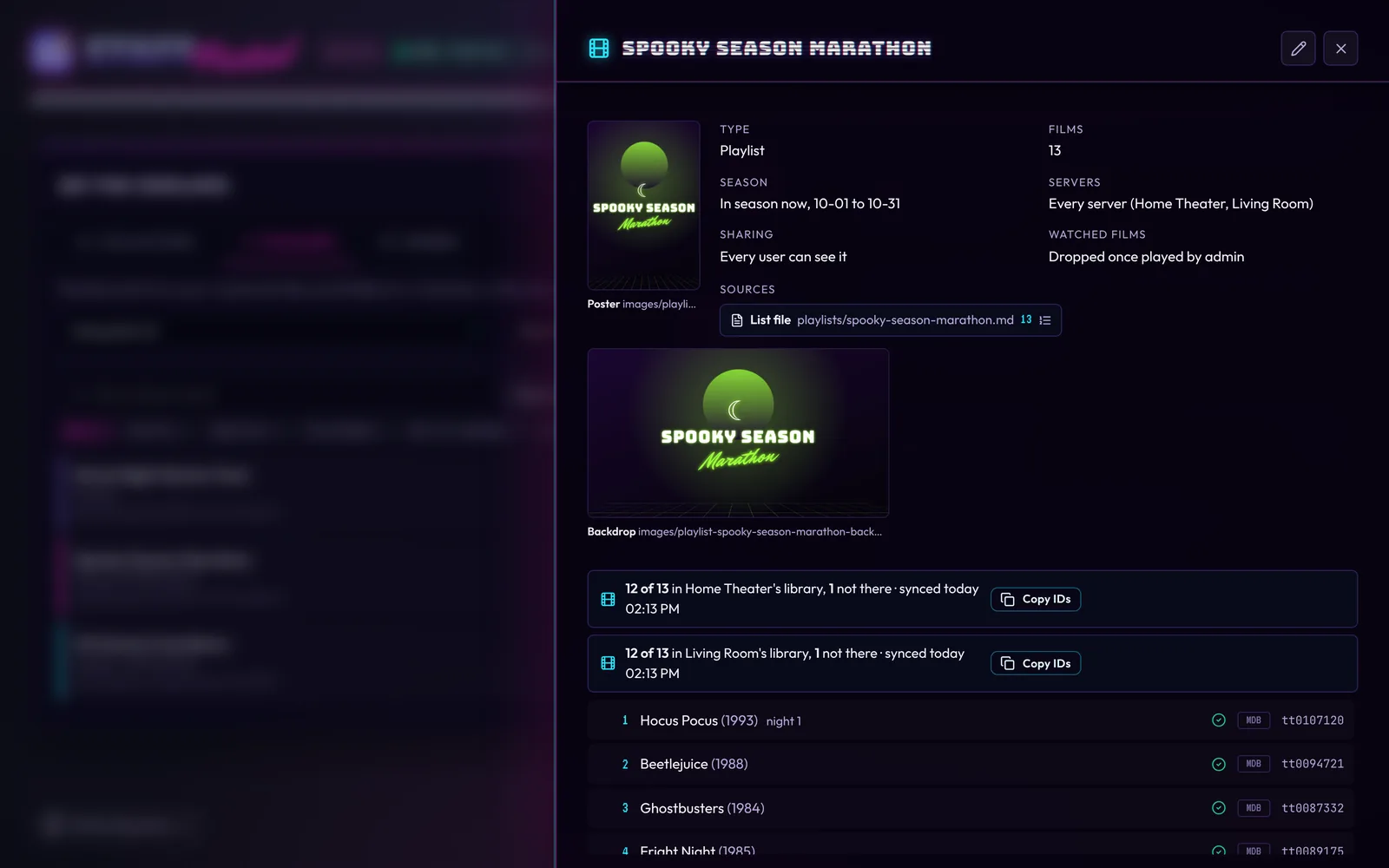The image size is (1389, 868).
Task: Click the MDB badge for Ghostbusters
Action: click(x=1254, y=808)
